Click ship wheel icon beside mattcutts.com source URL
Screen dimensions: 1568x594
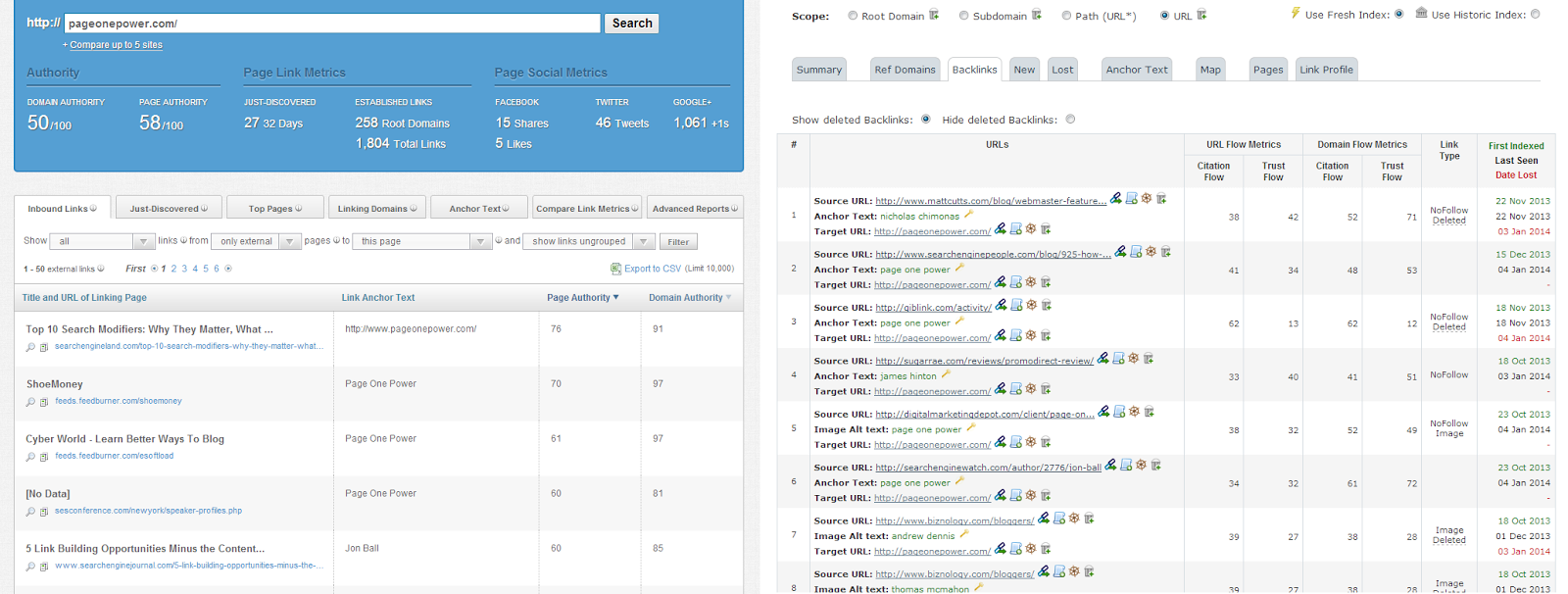tap(1147, 199)
